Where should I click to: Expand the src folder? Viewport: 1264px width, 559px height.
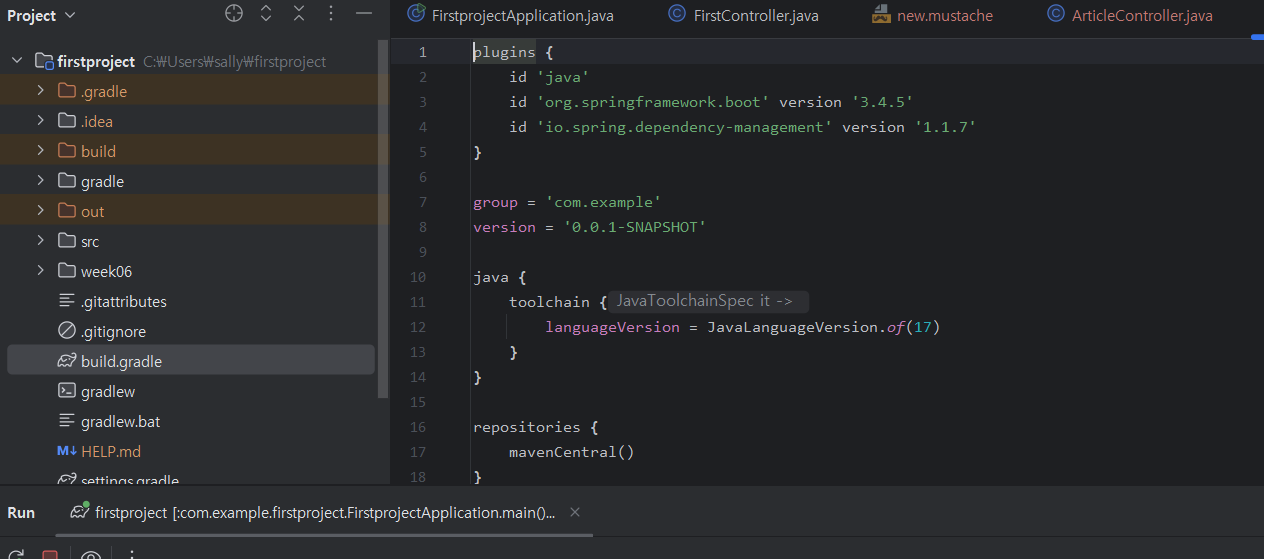point(40,241)
